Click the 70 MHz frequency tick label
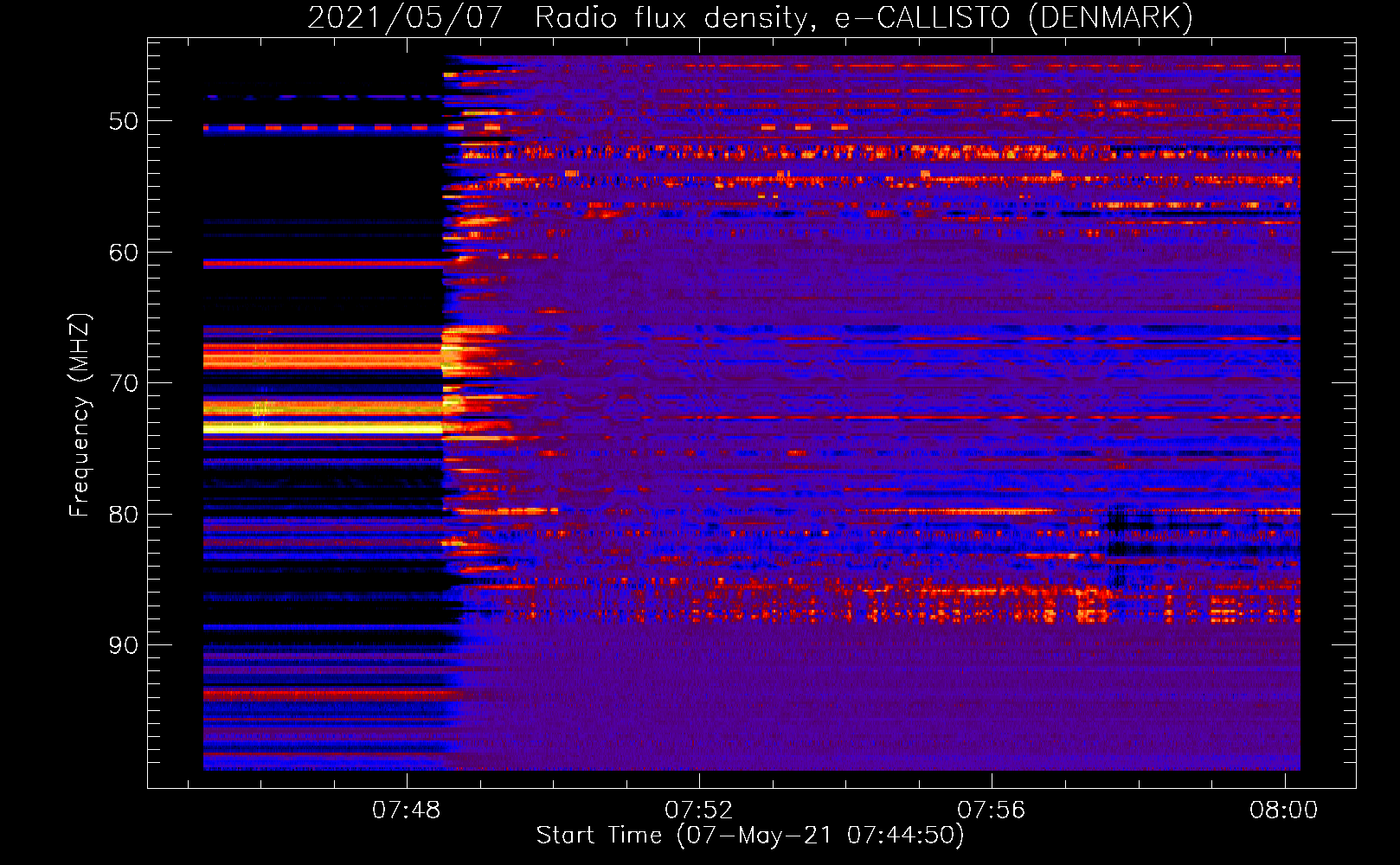This screenshot has width=1400, height=865. pos(124,383)
